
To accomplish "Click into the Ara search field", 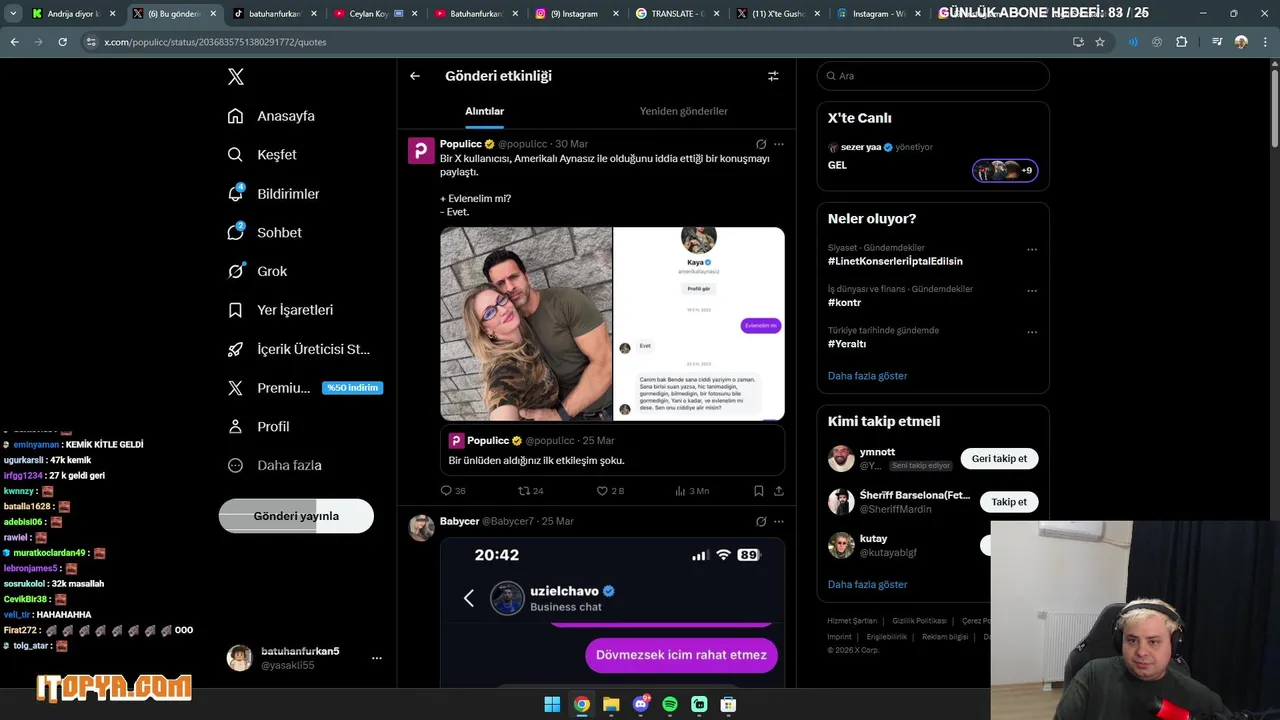I will [x=933, y=76].
